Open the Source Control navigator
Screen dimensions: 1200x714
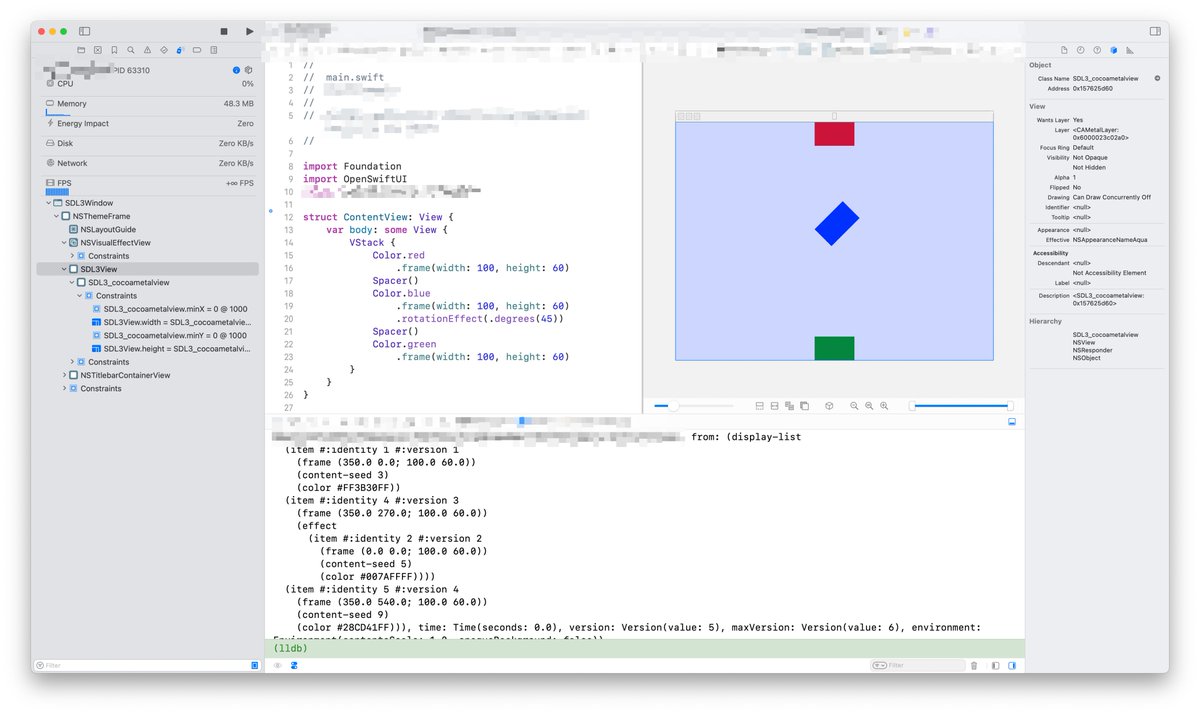pyautogui.click(x=97, y=49)
